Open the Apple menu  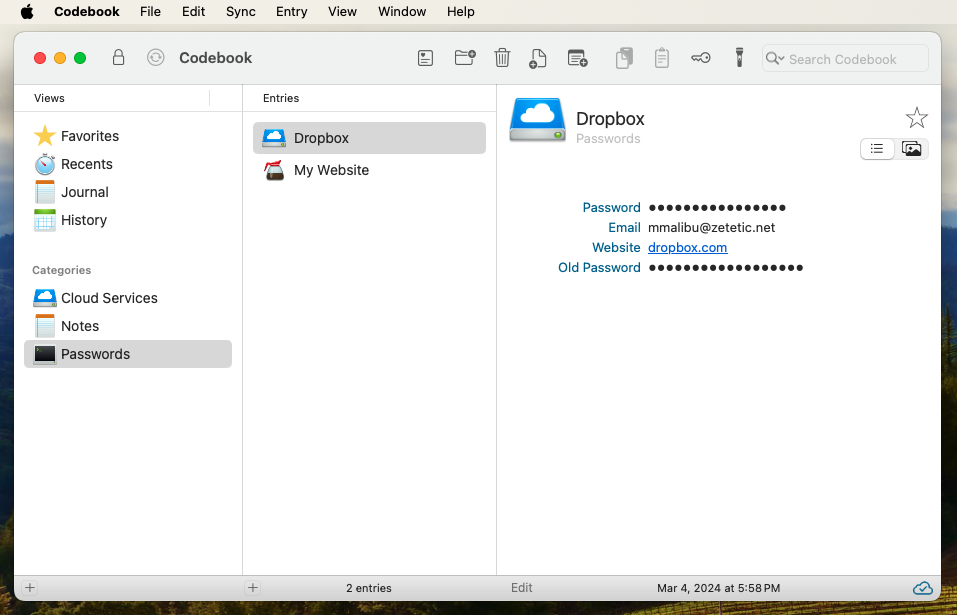[27, 12]
